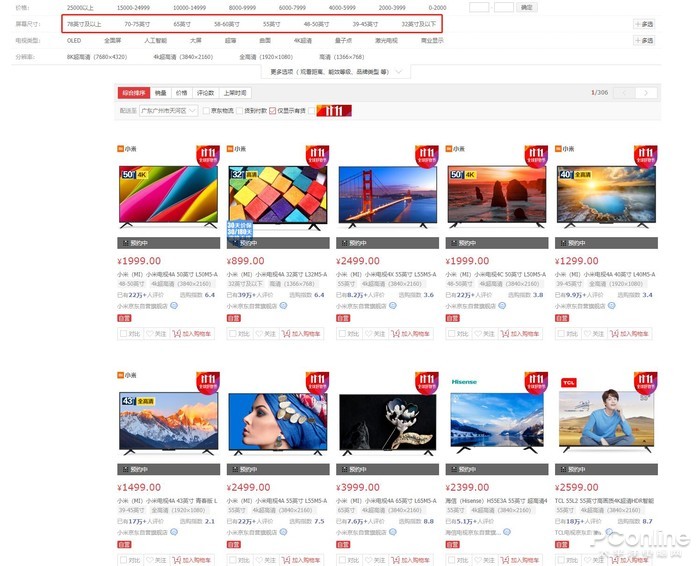Image resolution: width=700 pixels, height=566 pixels.
Task: Click heart 关注 icon for ¥1999.00 50-inch 4A
Action: (x=150, y=333)
